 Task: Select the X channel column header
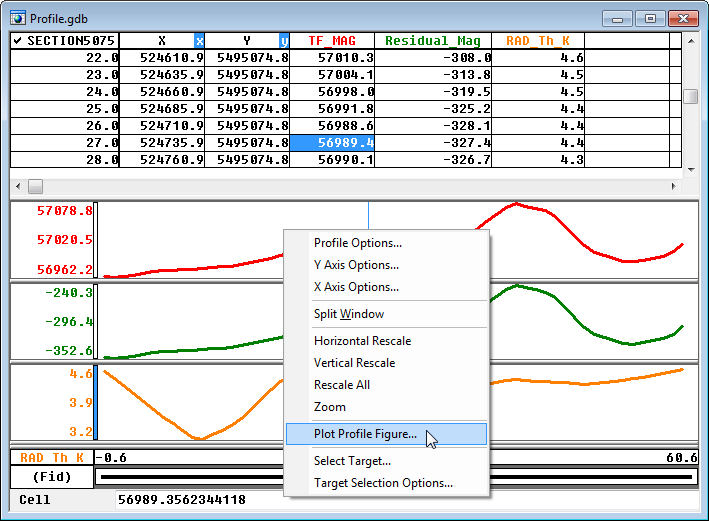[162, 41]
